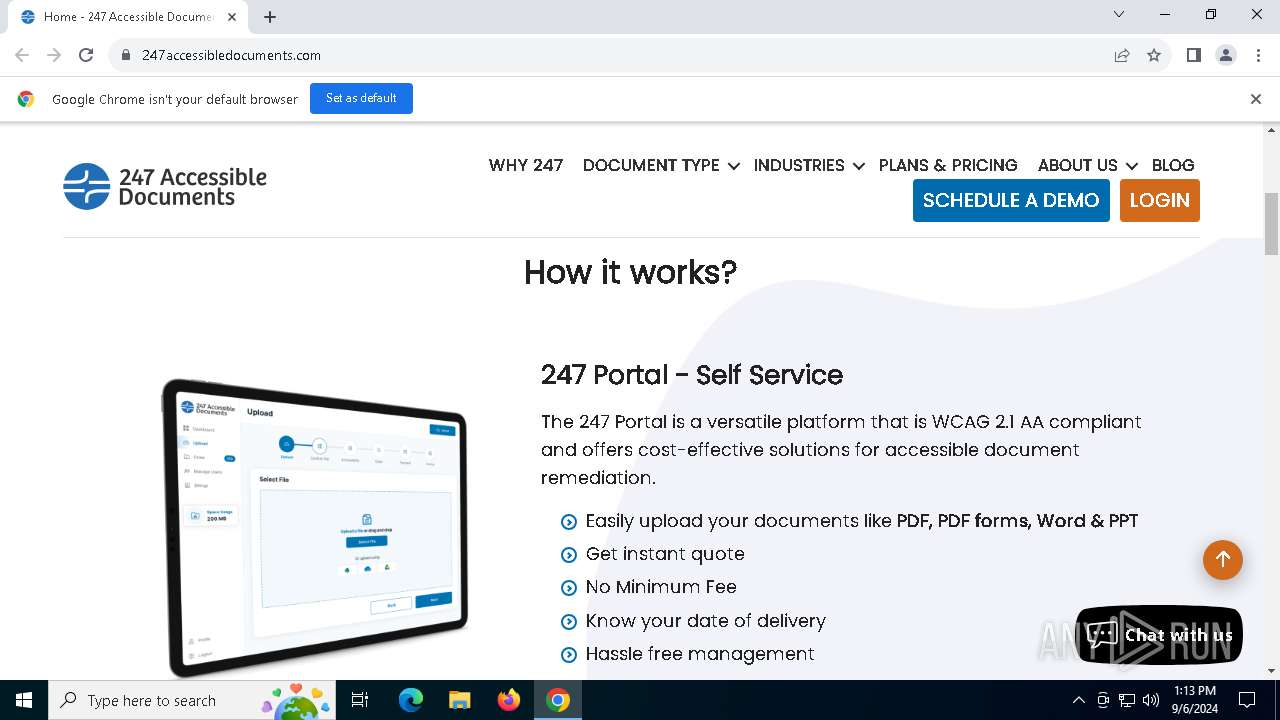Click Set as default button
The height and width of the screenshot is (720, 1280).
pos(361,98)
